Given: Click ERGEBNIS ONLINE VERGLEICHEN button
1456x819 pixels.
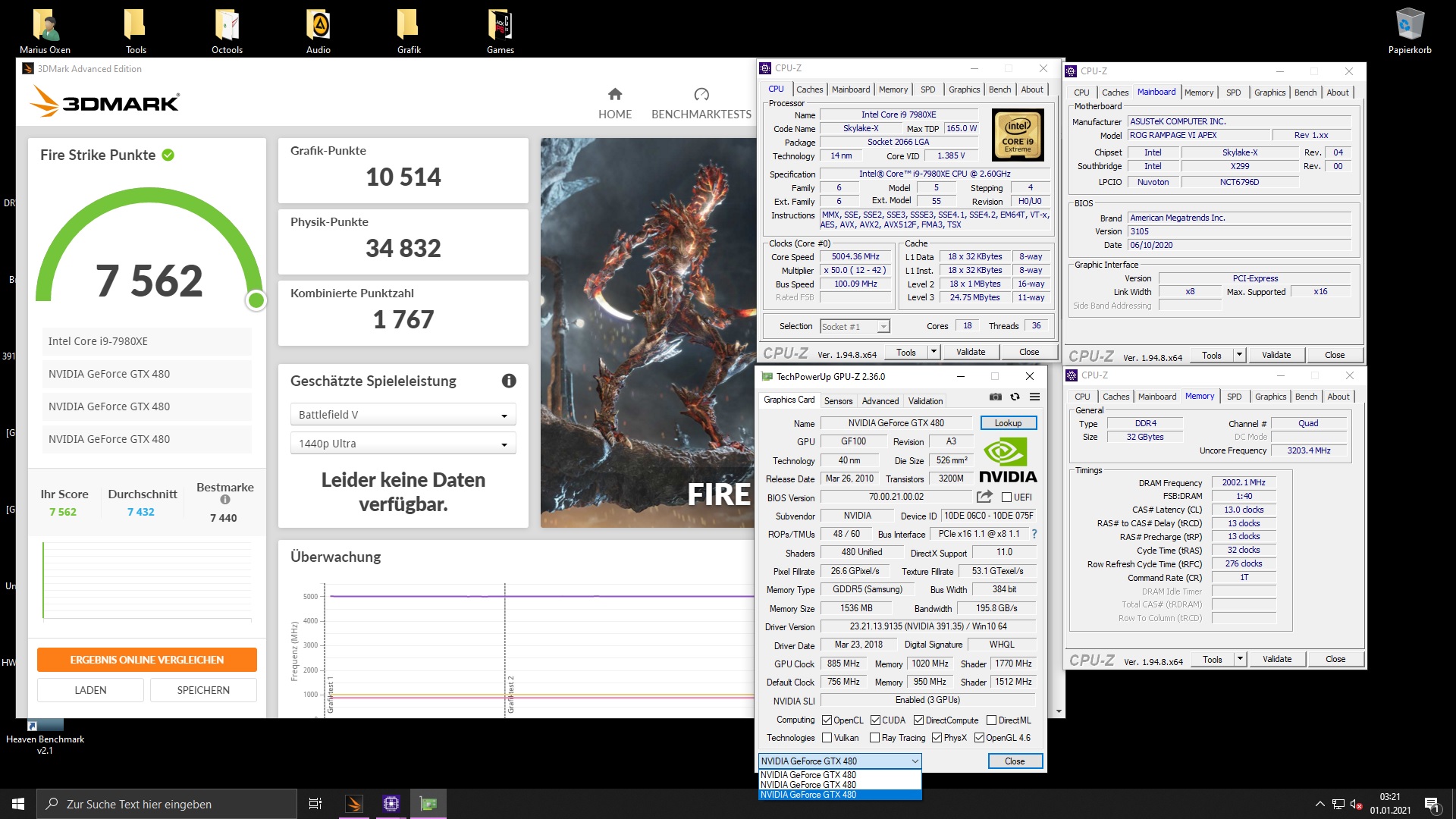Looking at the screenshot, I should point(147,660).
